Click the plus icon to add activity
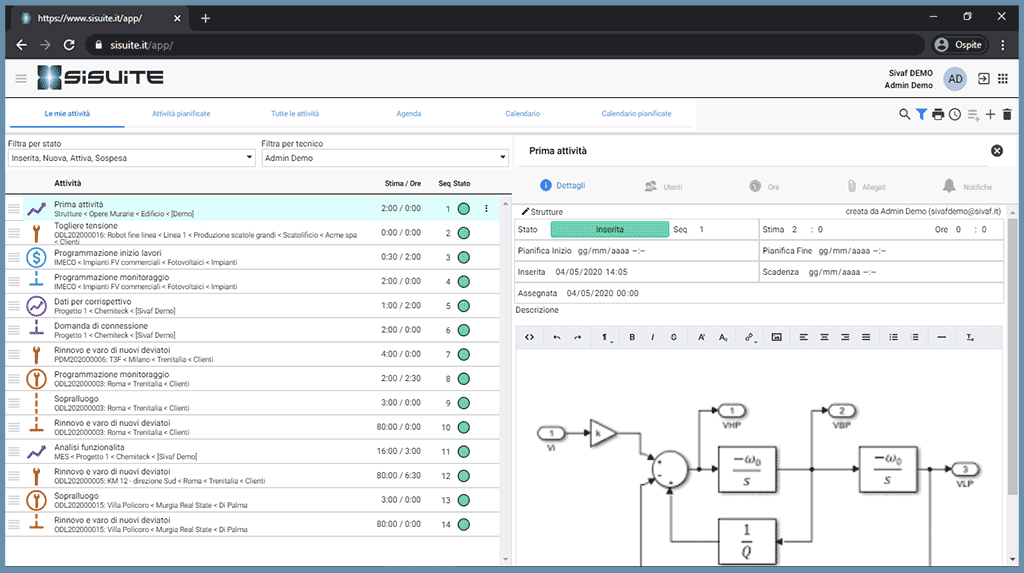This screenshot has width=1024, height=573. click(x=990, y=114)
